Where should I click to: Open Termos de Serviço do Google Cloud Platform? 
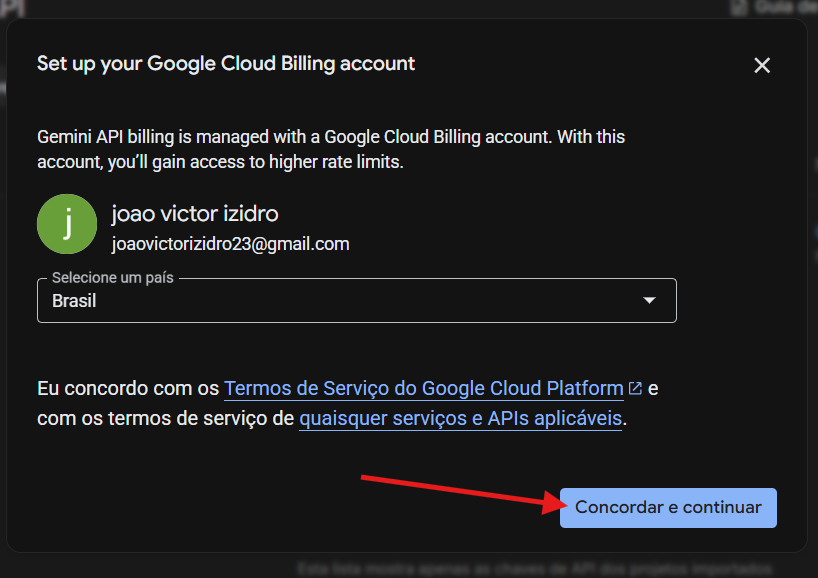(x=424, y=389)
